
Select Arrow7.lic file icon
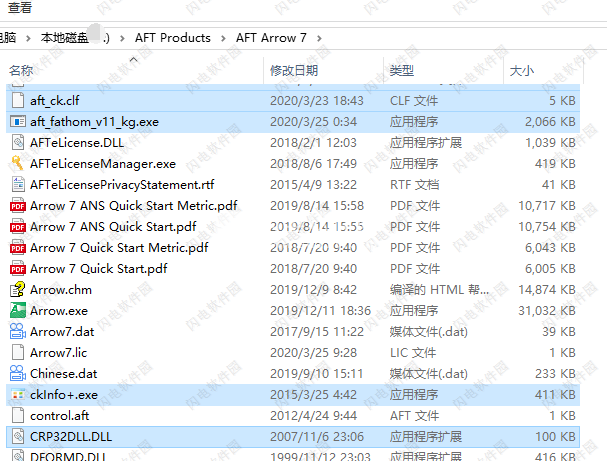(18, 353)
